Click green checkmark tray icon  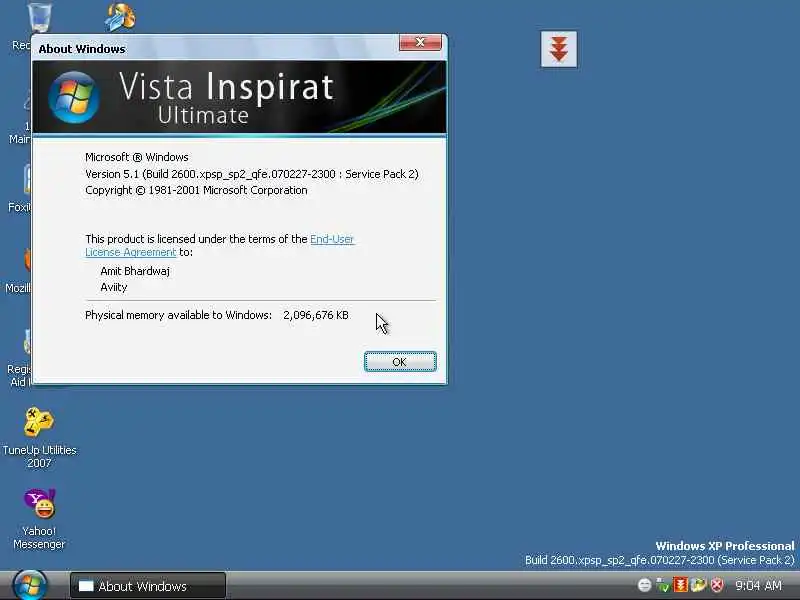(663, 585)
